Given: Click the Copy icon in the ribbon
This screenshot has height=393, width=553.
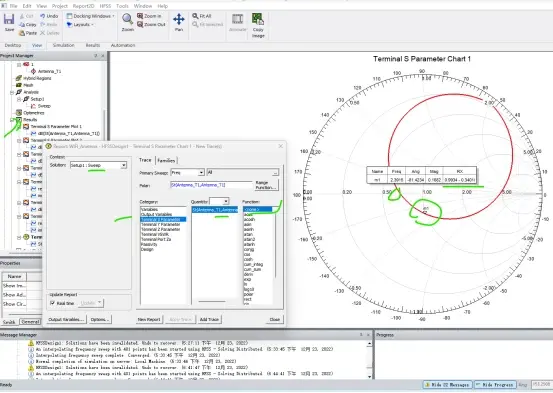Looking at the screenshot, I should click(22, 25).
